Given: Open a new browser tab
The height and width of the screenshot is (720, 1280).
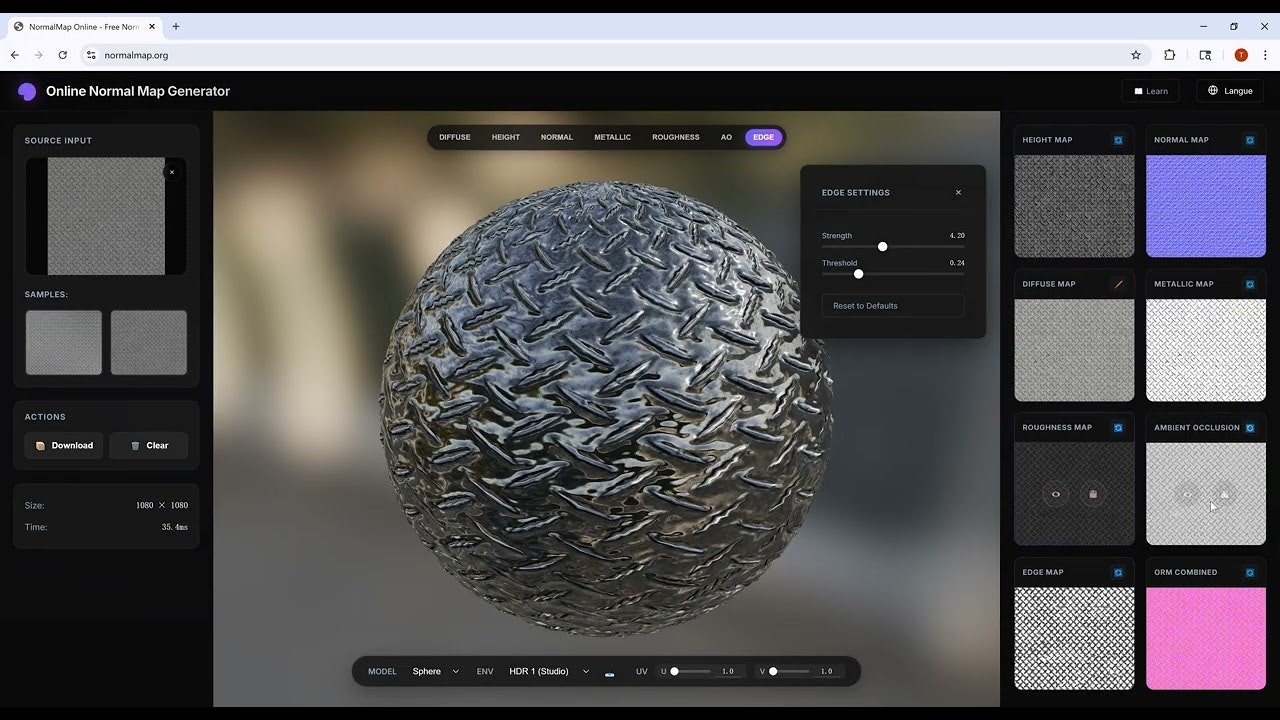Looking at the screenshot, I should pos(176,26).
